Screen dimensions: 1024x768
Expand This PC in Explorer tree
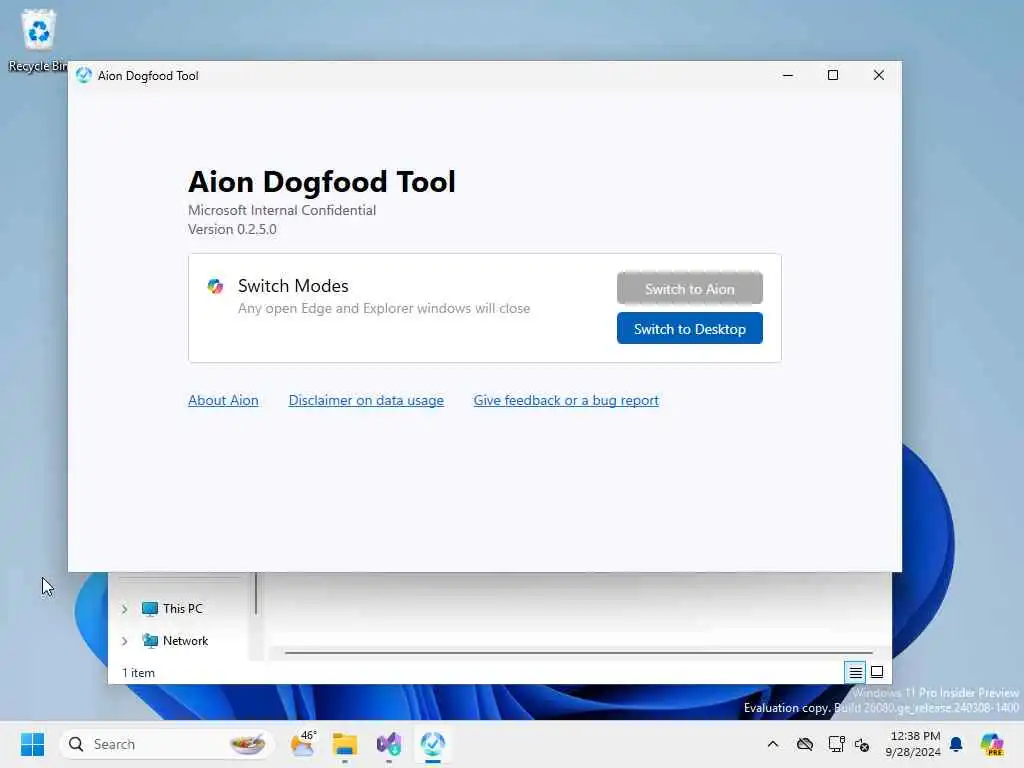(x=125, y=609)
